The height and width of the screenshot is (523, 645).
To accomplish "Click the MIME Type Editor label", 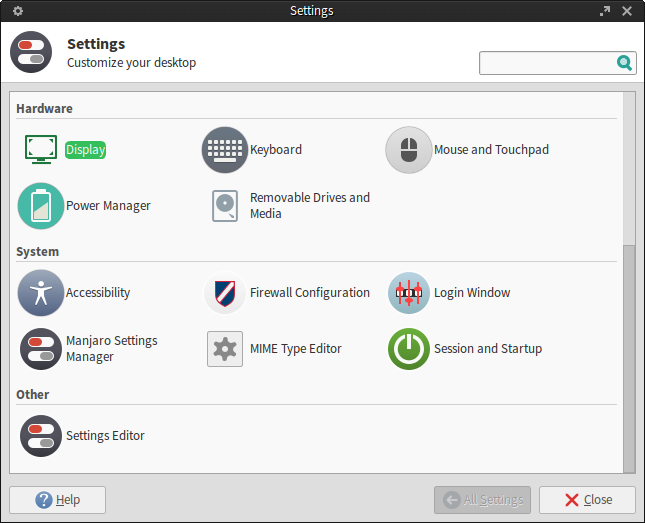I will click(x=296, y=349).
